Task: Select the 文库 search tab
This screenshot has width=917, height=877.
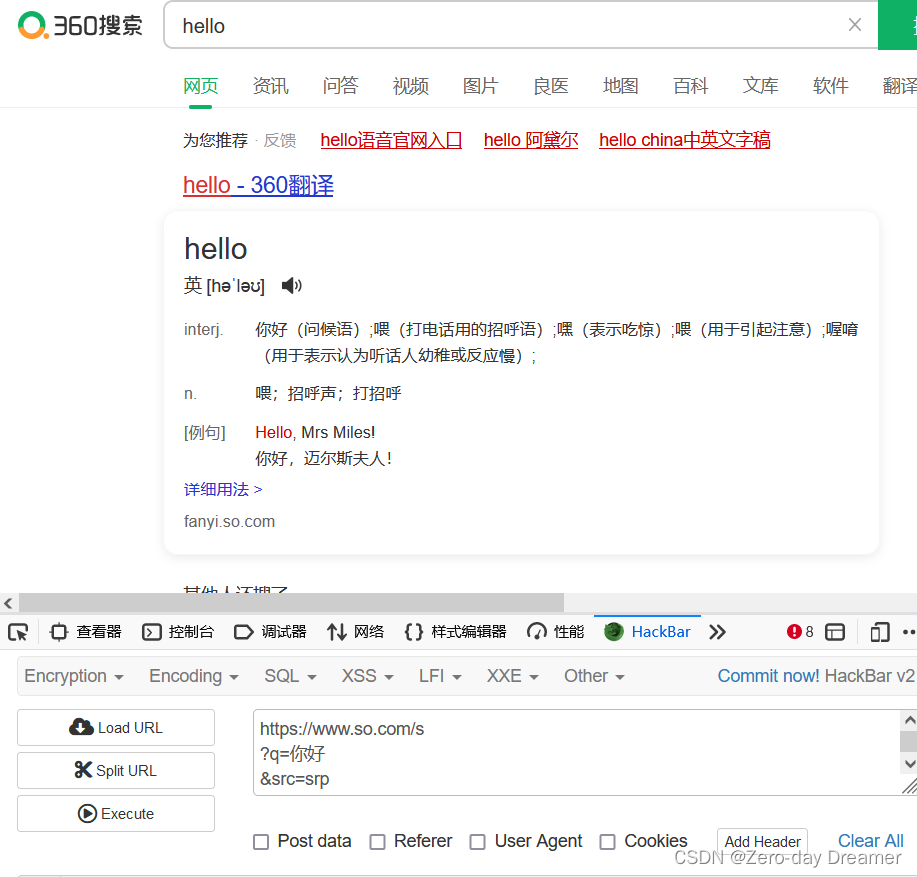Action: (x=761, y=86)
